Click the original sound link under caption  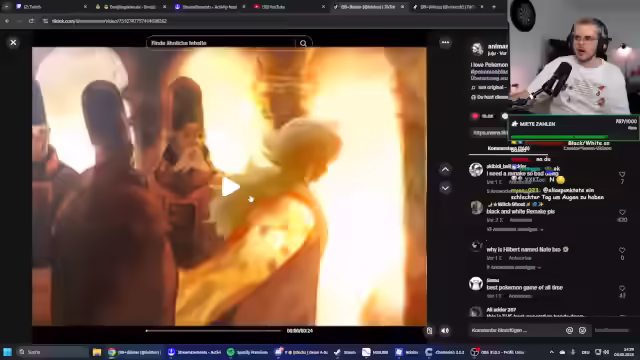489,87
